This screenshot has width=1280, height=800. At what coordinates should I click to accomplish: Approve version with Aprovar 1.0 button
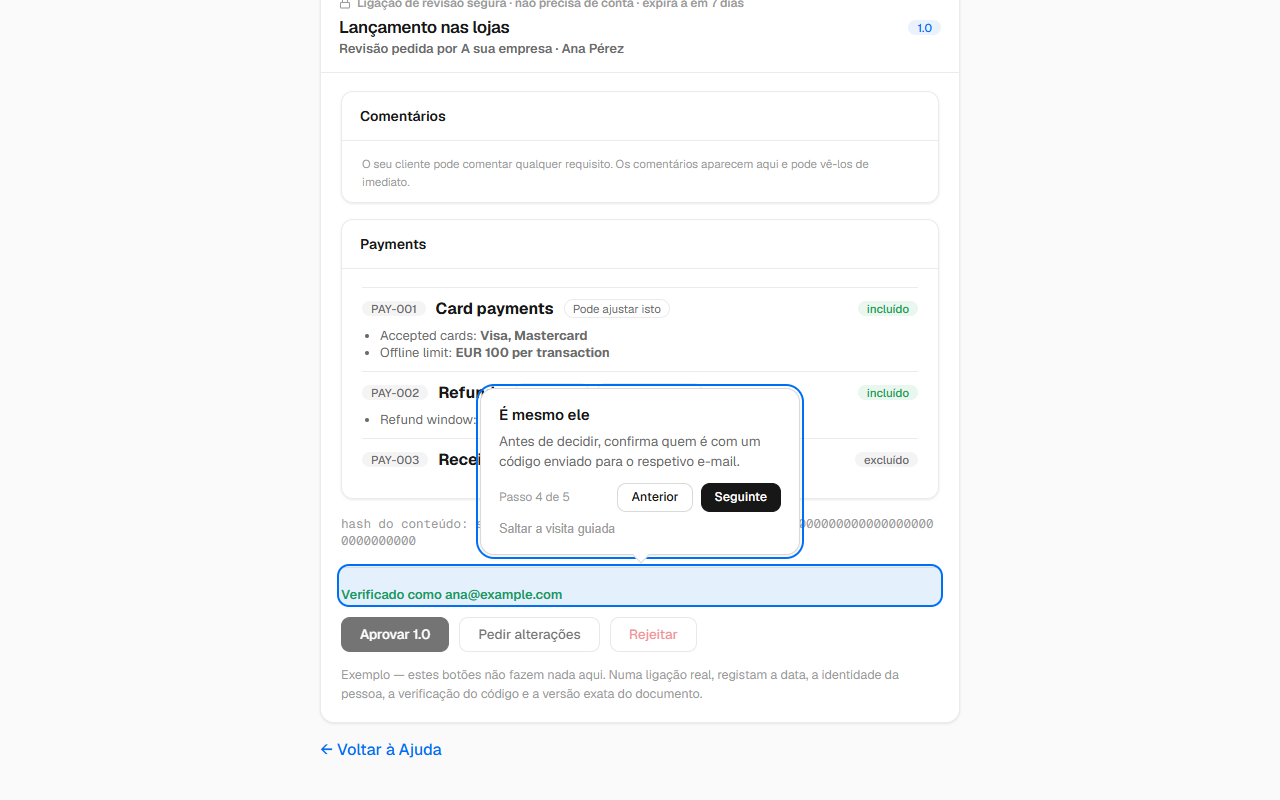395,634
